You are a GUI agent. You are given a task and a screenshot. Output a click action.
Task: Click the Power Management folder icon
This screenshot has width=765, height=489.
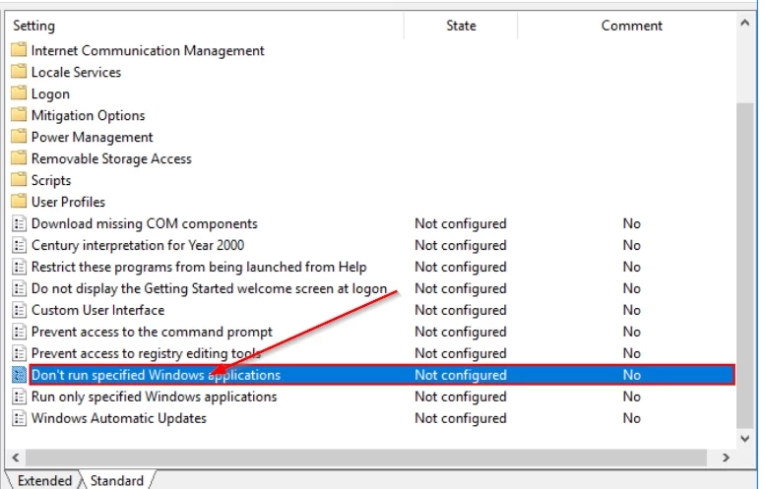click(19, 137)
